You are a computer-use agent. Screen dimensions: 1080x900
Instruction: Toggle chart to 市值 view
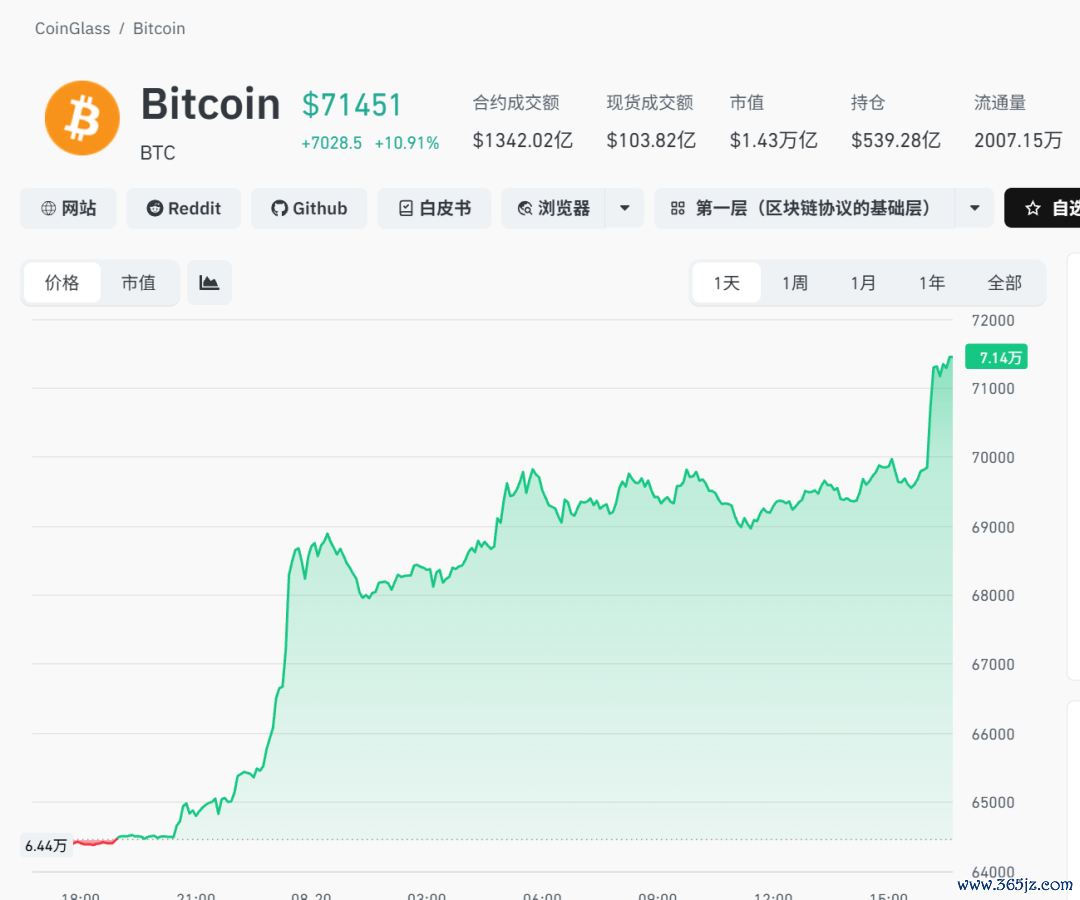coord(138,282)
